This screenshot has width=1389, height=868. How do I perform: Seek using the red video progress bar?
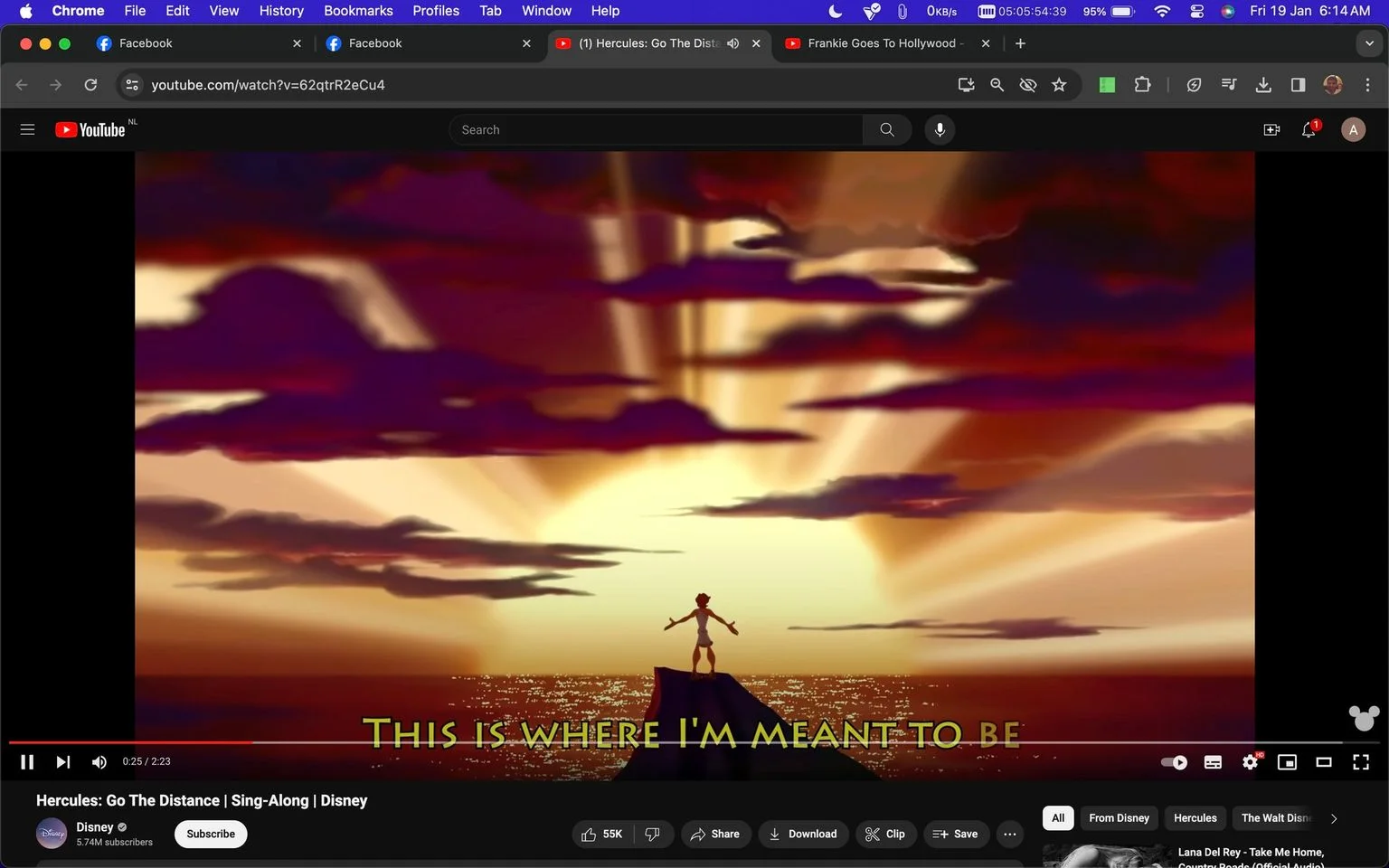click(x=130, y=742)
